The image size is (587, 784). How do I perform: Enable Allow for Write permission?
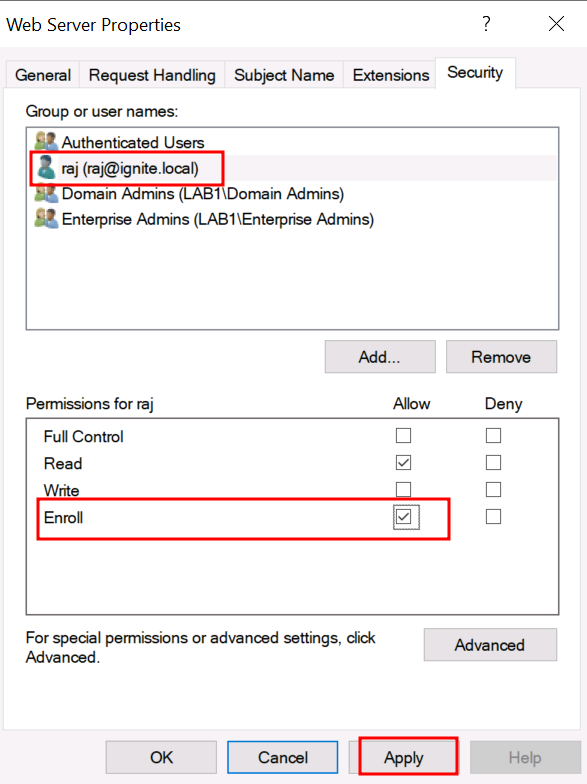click(404, 489)
